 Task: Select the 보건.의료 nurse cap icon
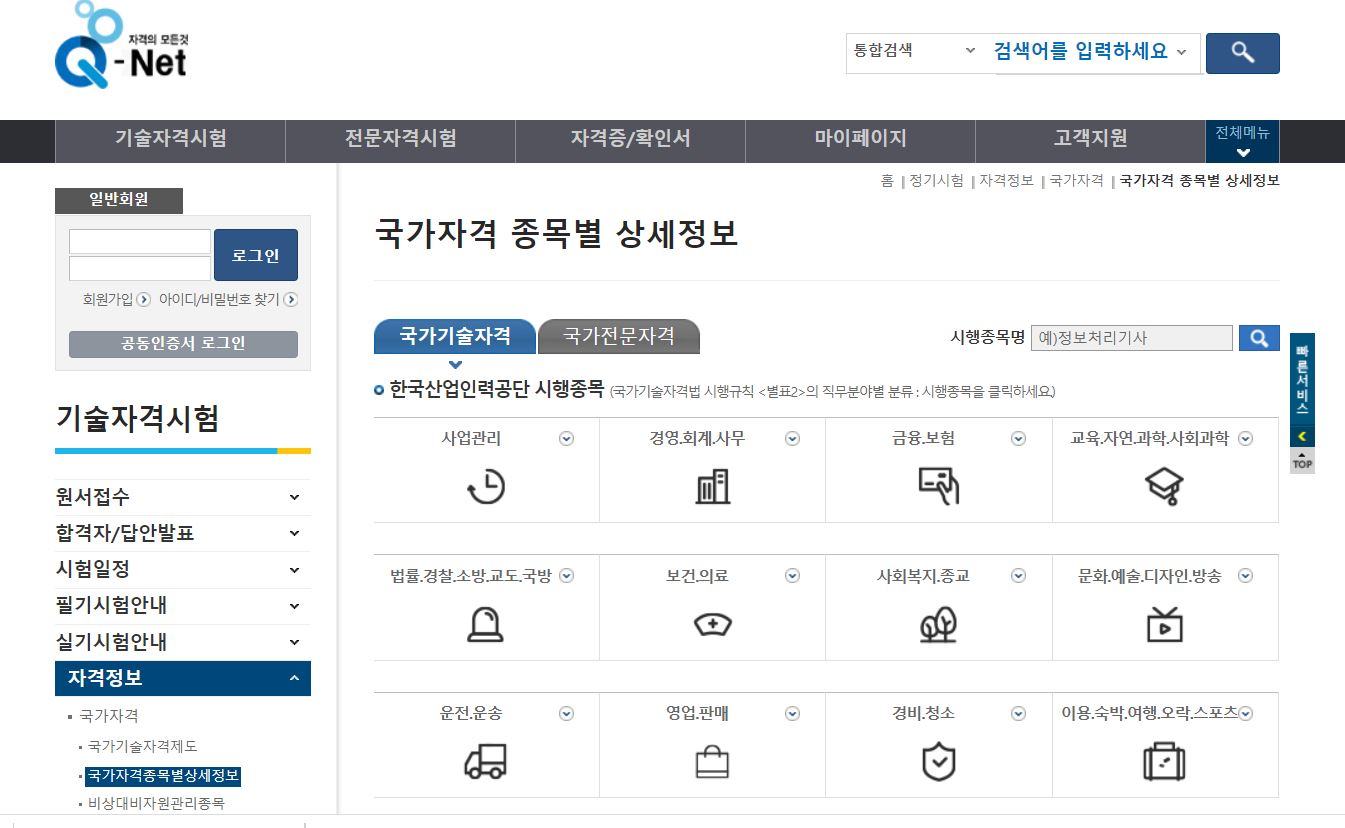[712, 626]
